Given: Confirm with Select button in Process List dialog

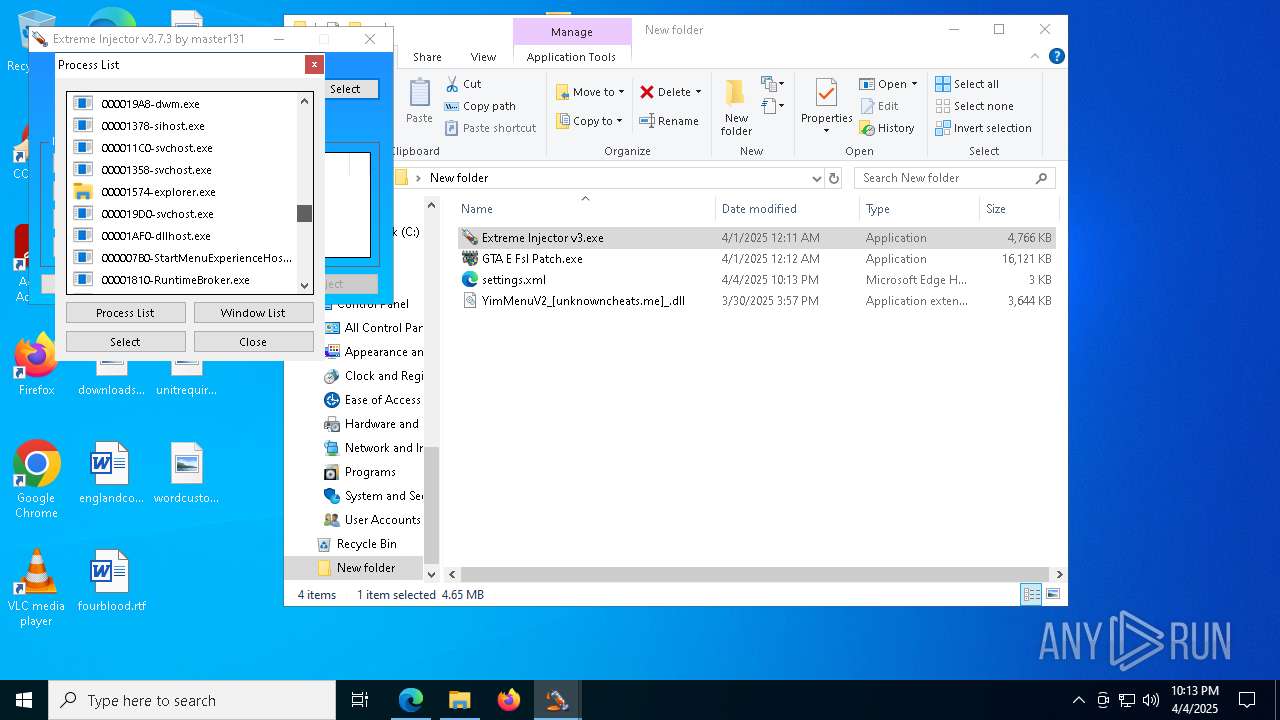Looking at the screenshot, I should pyautogui.click(x=125, y=342).
